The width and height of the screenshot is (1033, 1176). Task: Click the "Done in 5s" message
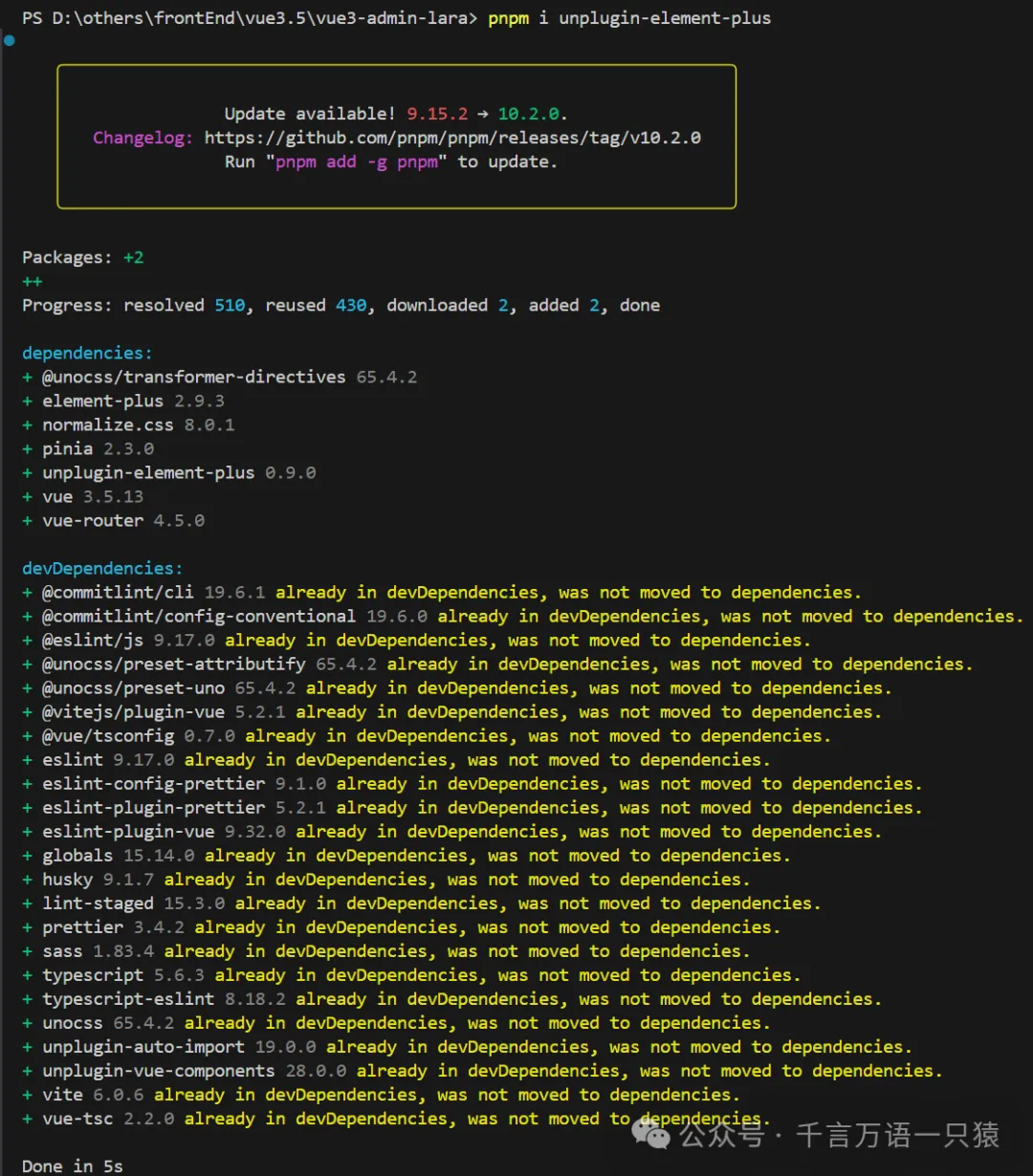coord(73,1165)
